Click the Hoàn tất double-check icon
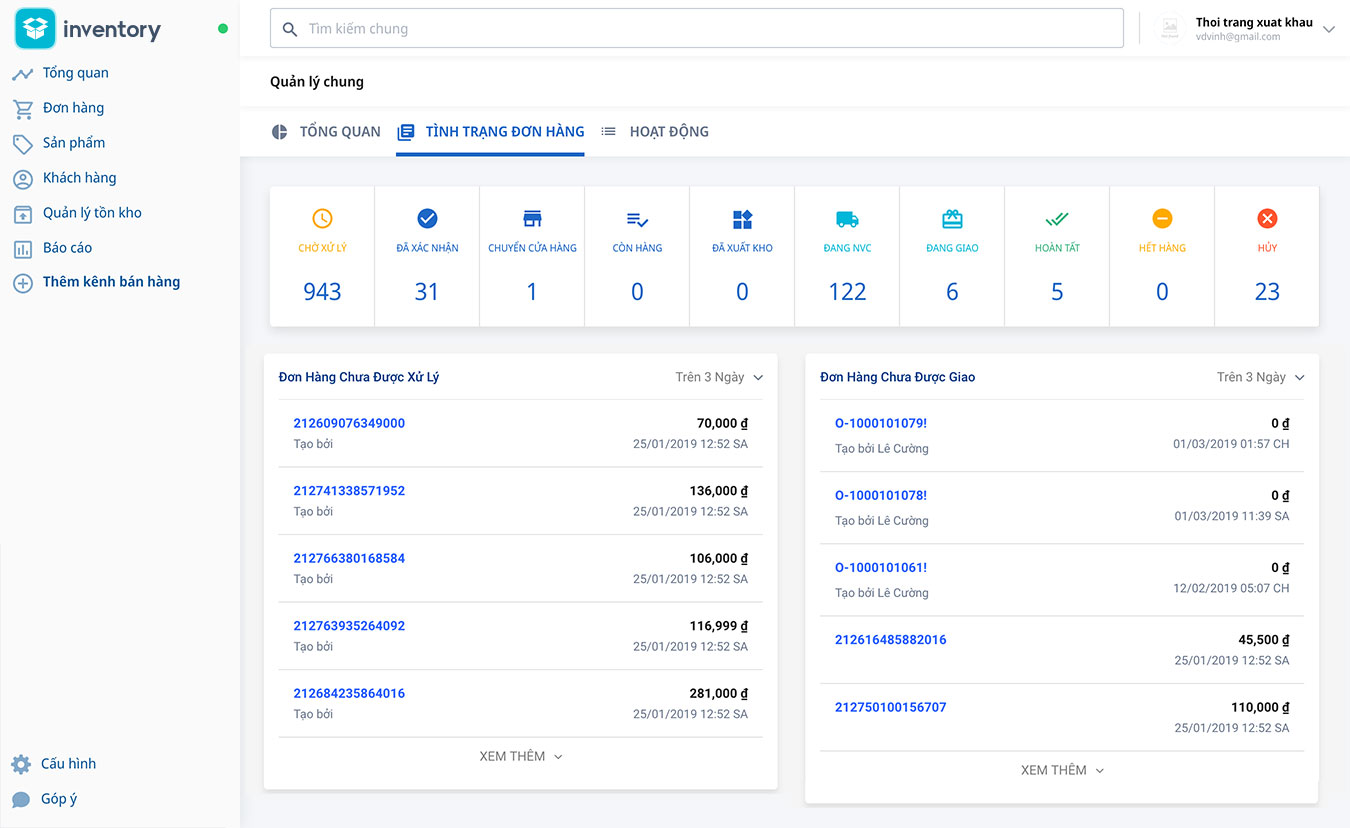The image size is (1350, 828). click(x=1057, y=219)
